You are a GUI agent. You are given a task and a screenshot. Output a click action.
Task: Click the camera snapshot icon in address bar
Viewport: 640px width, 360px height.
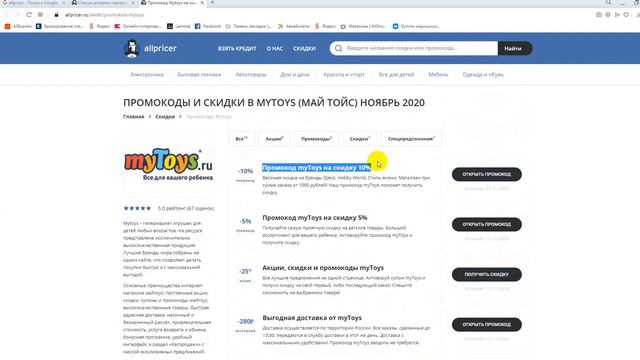598,15
